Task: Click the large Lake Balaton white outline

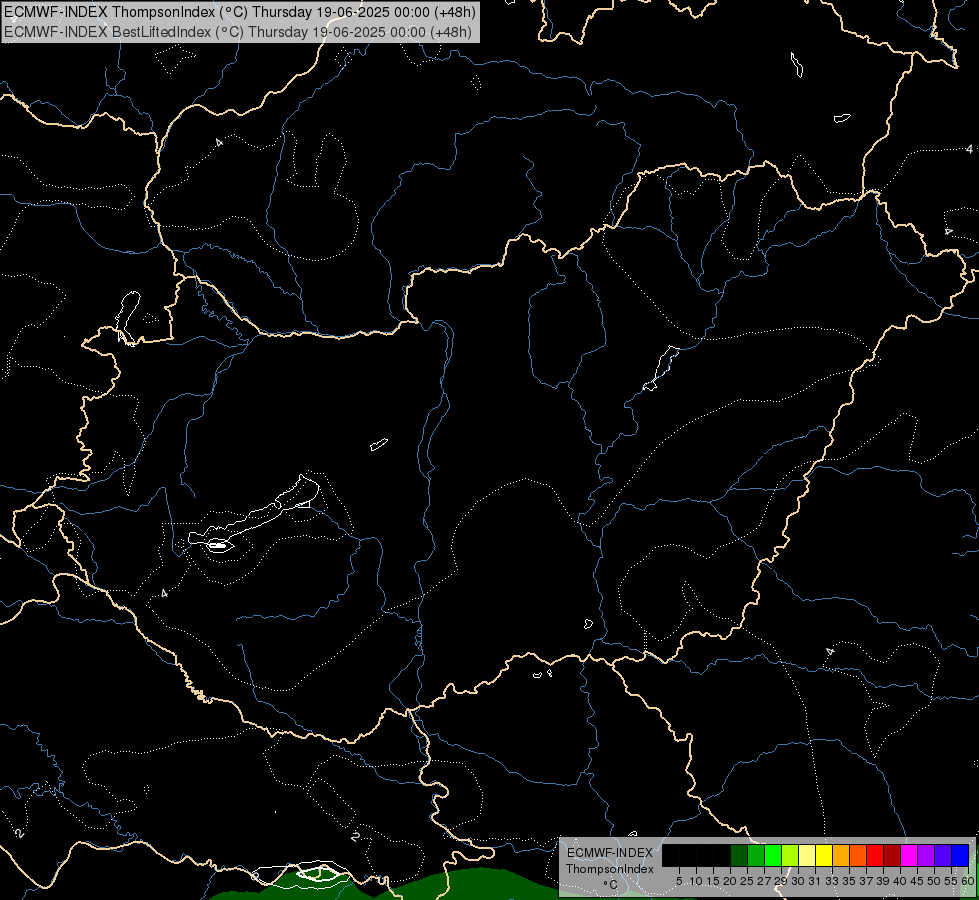Action: tap(254, 515)
